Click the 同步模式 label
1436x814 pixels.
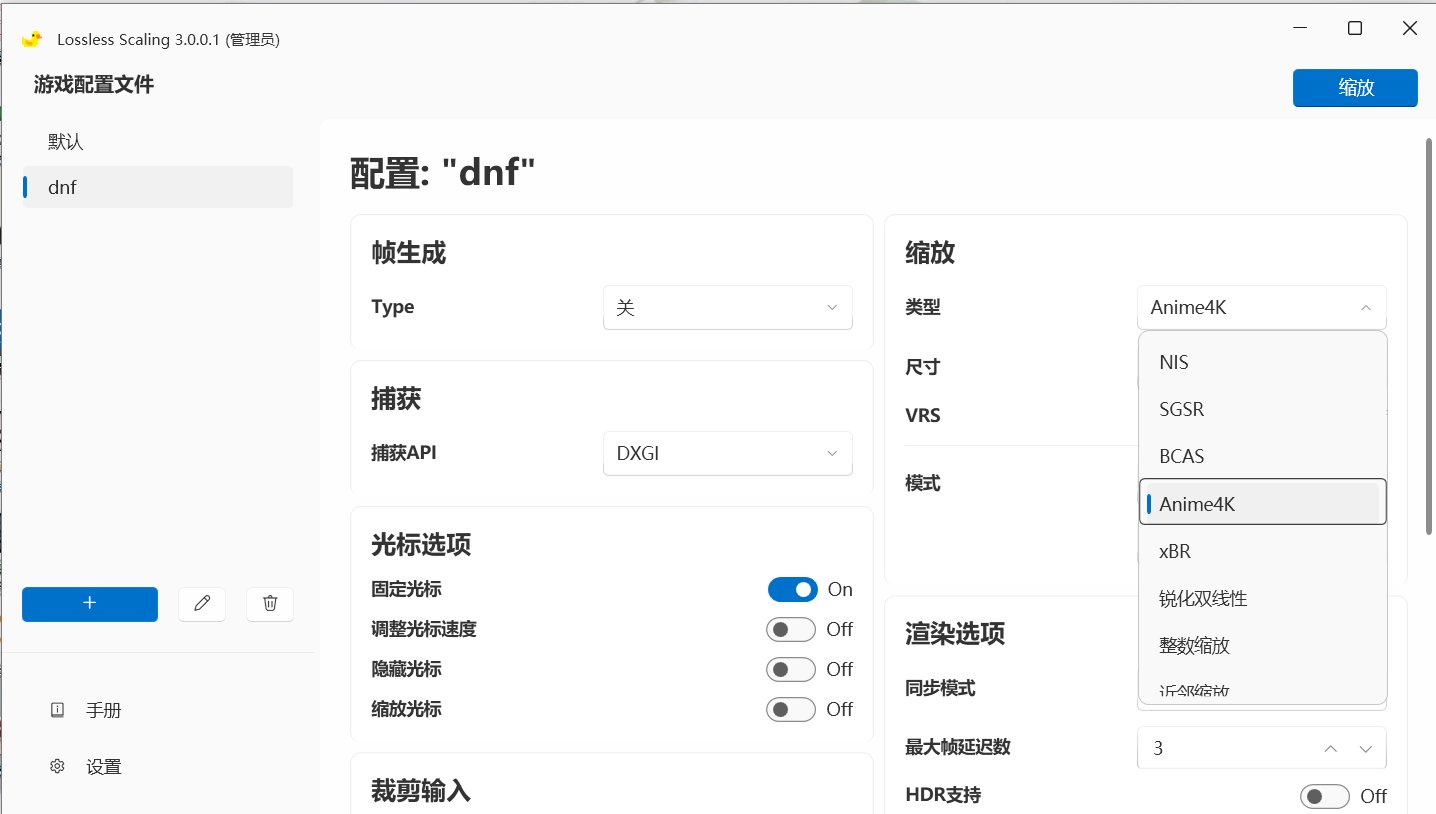[940, 688]
